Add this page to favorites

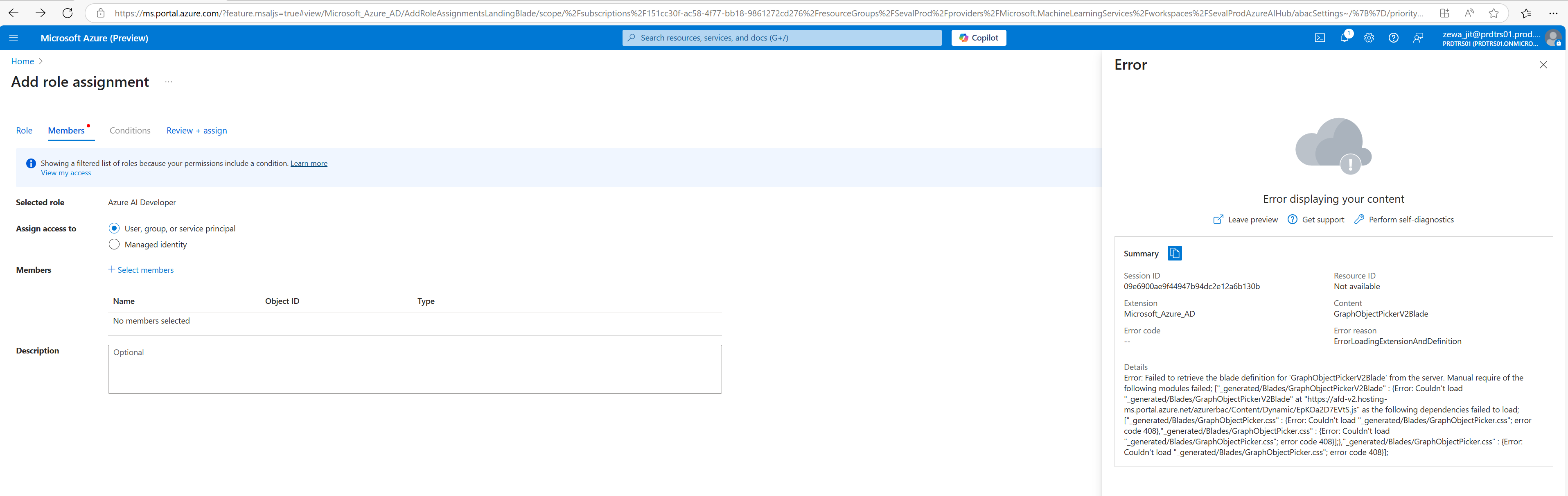click(1493, 13)
